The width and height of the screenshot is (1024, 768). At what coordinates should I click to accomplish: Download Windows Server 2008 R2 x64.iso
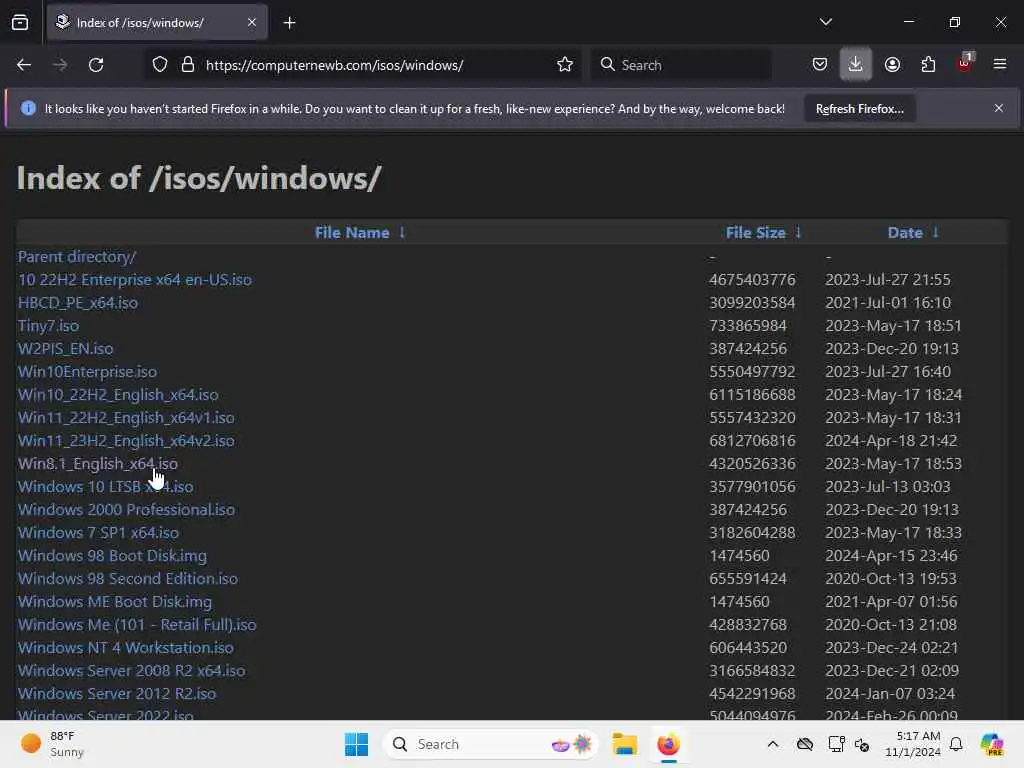[x=131, y=670]
